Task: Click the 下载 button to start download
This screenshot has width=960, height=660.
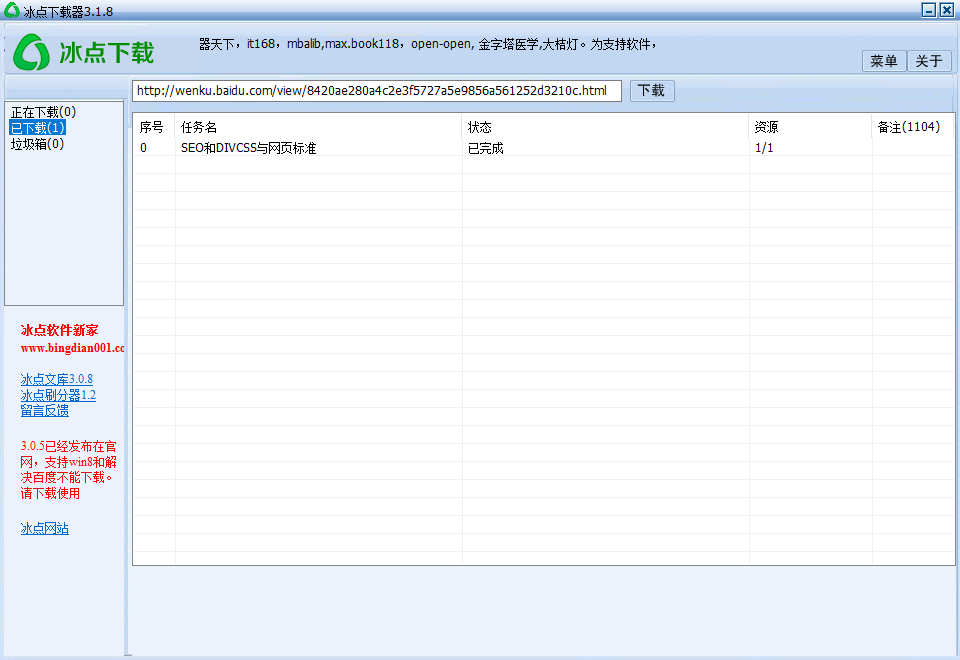Action: point(651,90)
